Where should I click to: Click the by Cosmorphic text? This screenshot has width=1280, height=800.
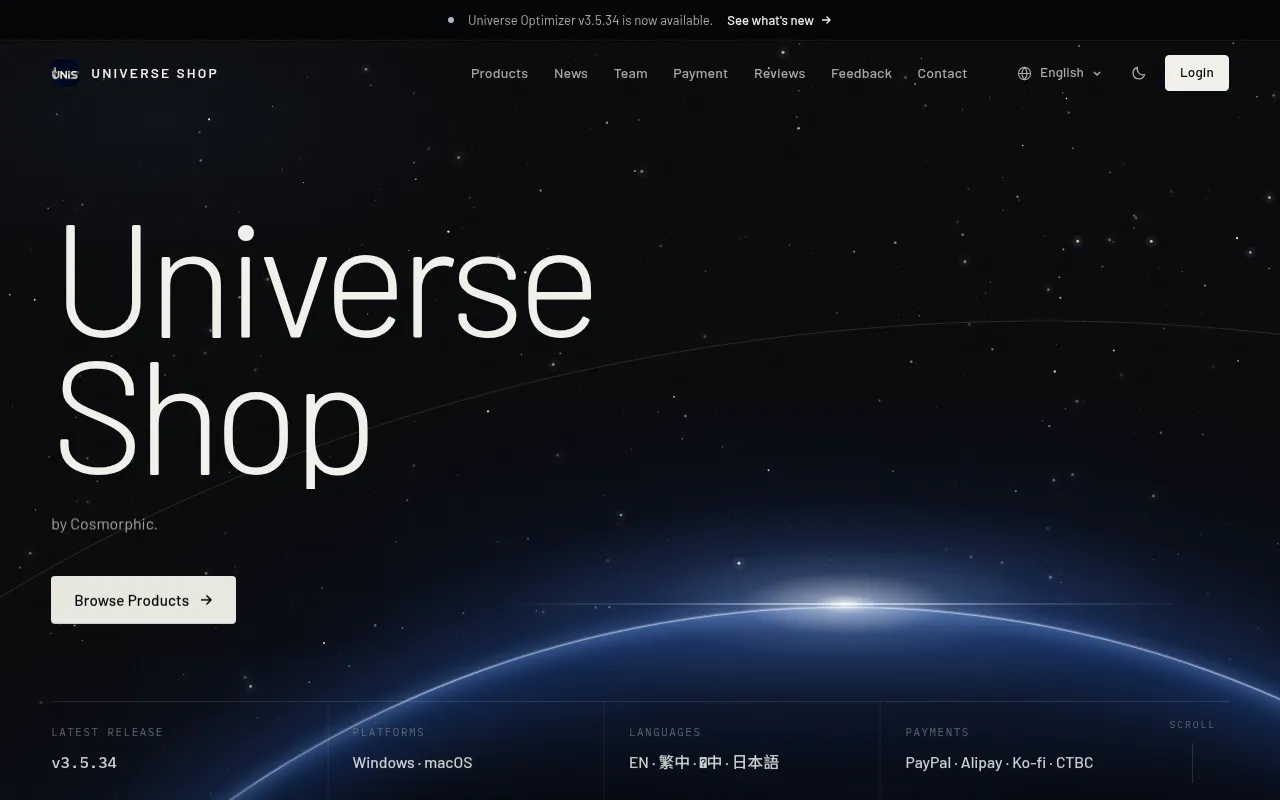104,524
